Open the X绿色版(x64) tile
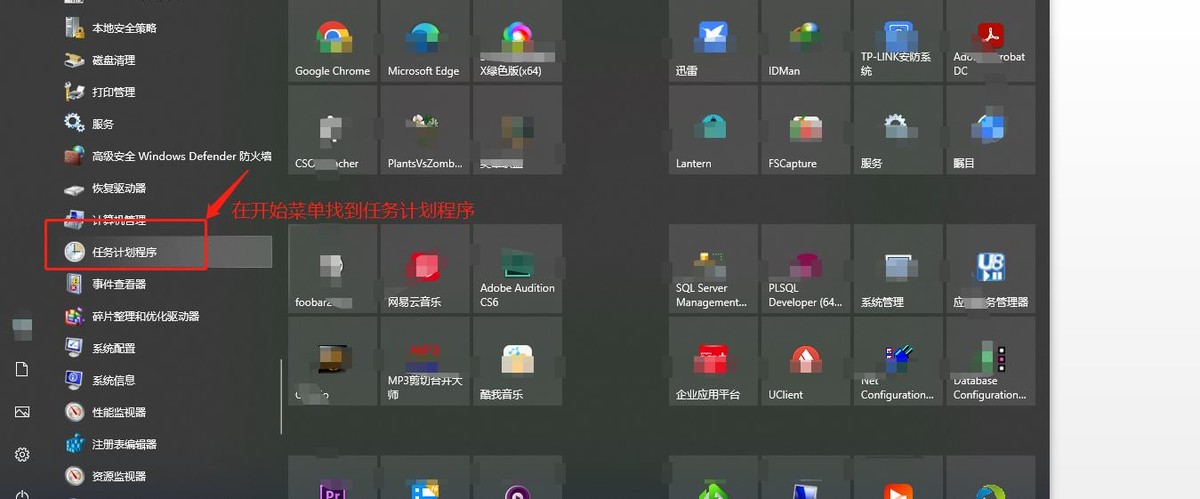This screenshot has height=499, width=1200. click(517, 41)
